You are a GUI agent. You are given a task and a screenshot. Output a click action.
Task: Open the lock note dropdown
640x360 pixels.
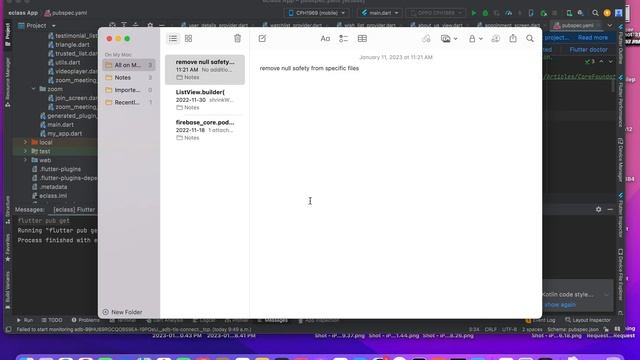475,39
